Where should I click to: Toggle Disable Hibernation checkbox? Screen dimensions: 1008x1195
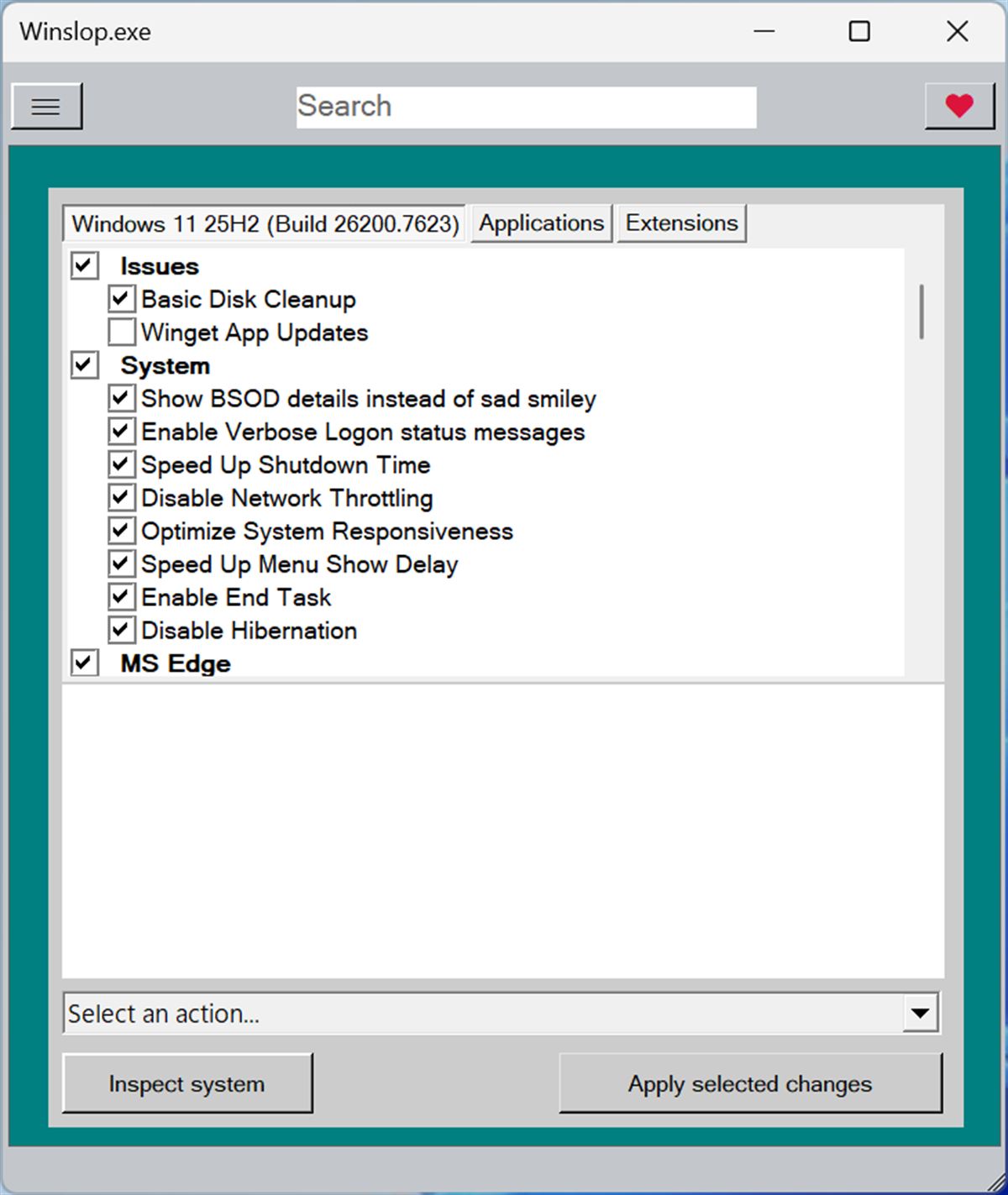click(x=121, y=630)
